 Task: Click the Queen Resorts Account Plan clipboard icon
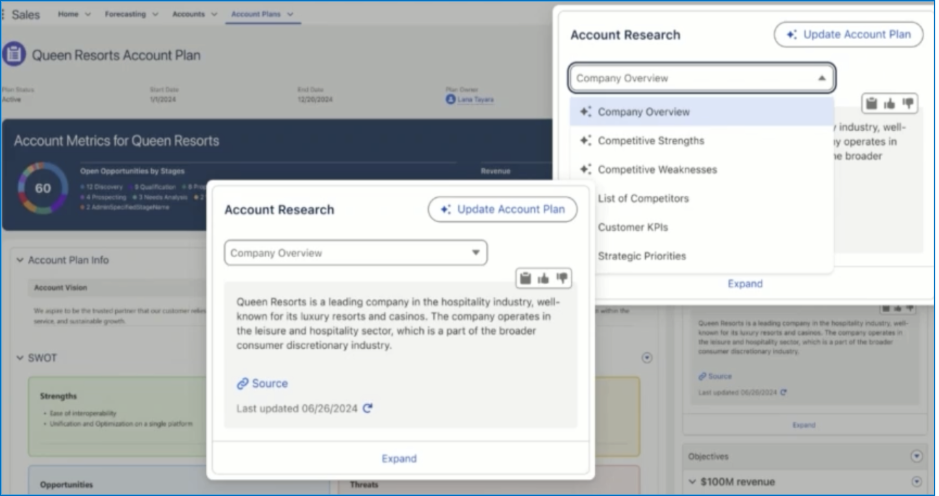point(14,55)
